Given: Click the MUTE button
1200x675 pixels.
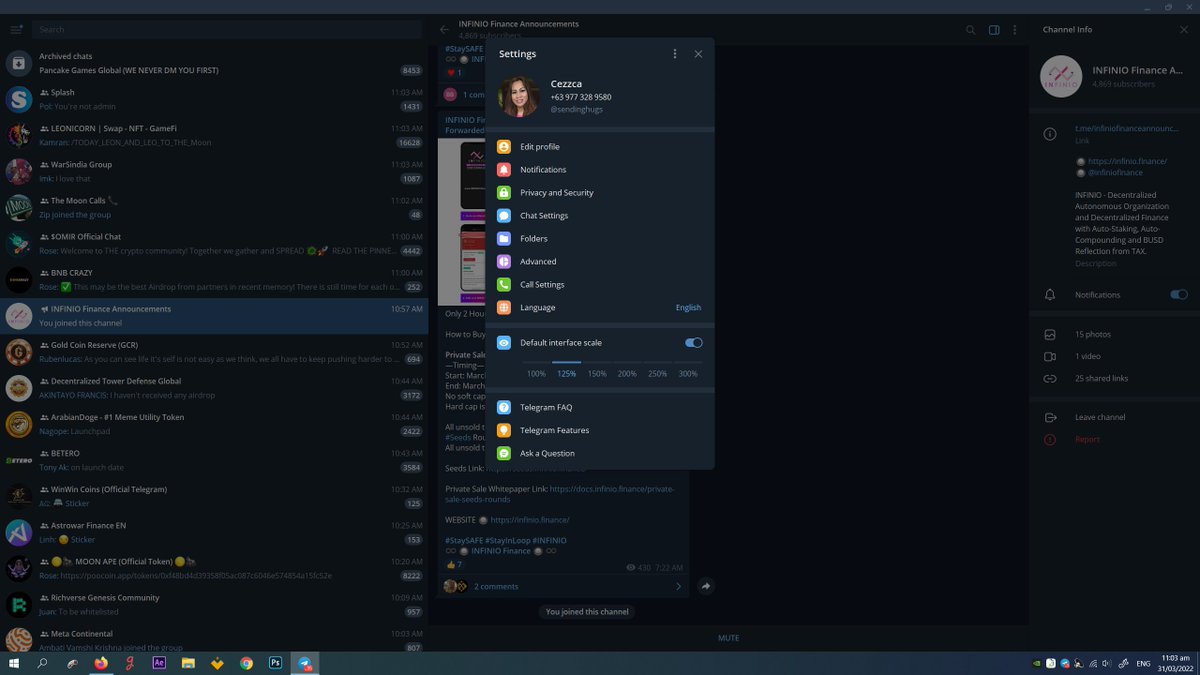Looking at the screenshot, I should [x=729, y=638].
